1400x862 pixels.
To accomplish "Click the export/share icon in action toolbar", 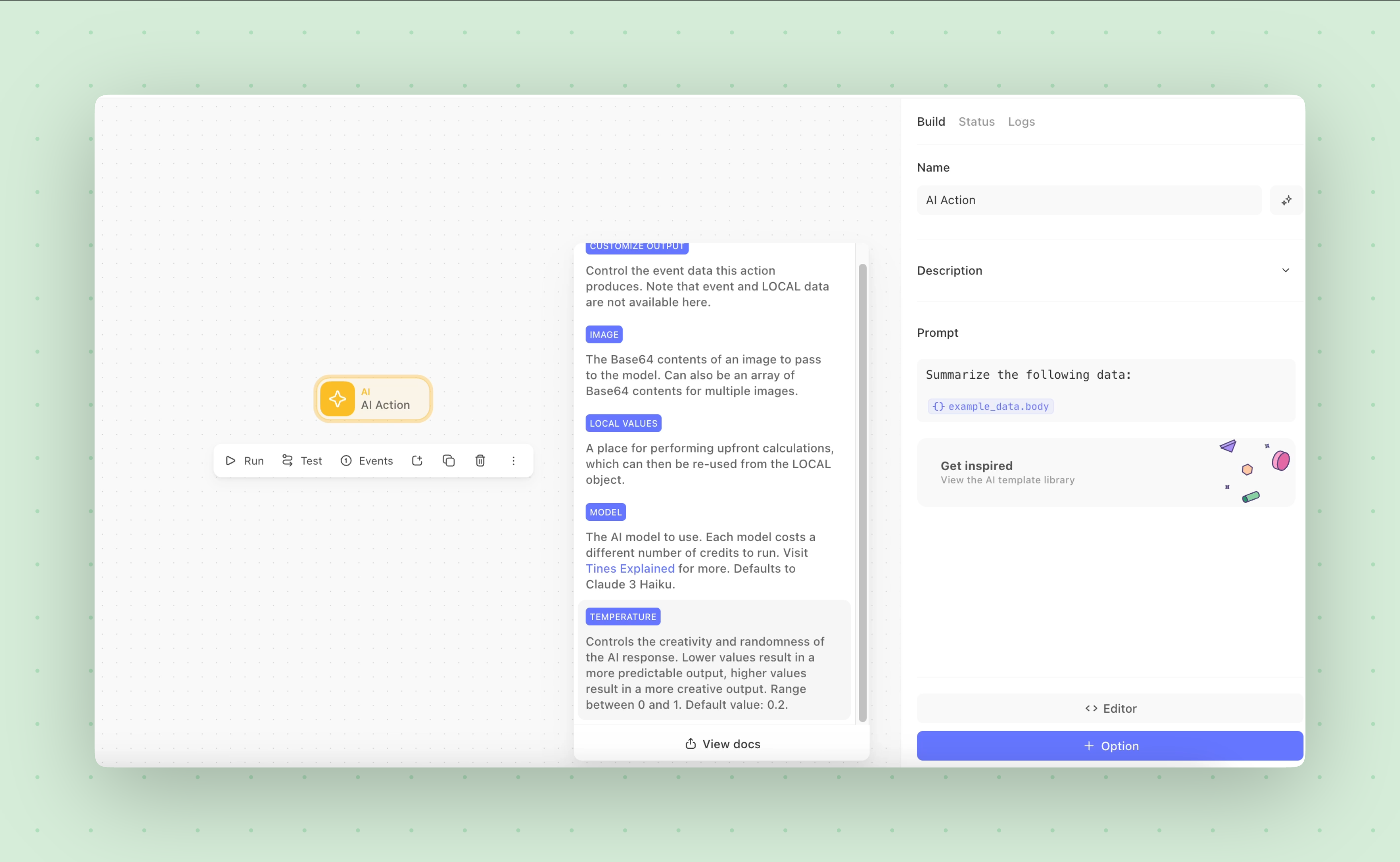I will (417, 461).
